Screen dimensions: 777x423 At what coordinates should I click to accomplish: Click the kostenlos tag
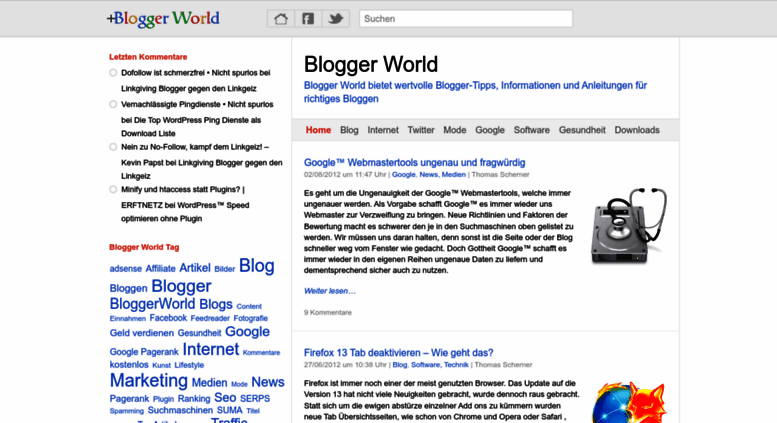[x=129, y=365]
